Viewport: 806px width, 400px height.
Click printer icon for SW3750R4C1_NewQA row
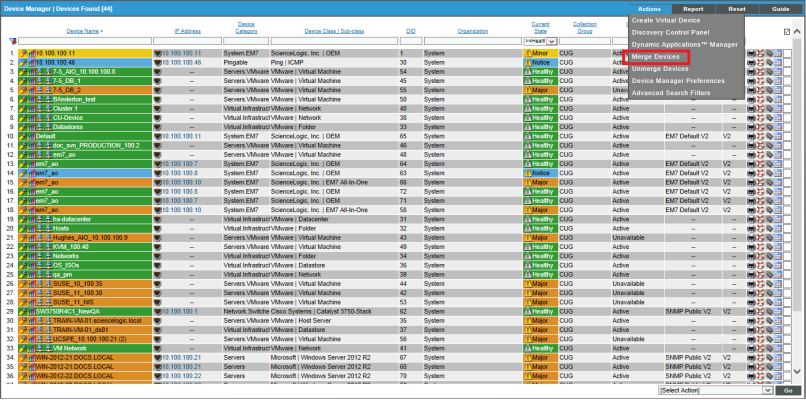click(752, 312)
